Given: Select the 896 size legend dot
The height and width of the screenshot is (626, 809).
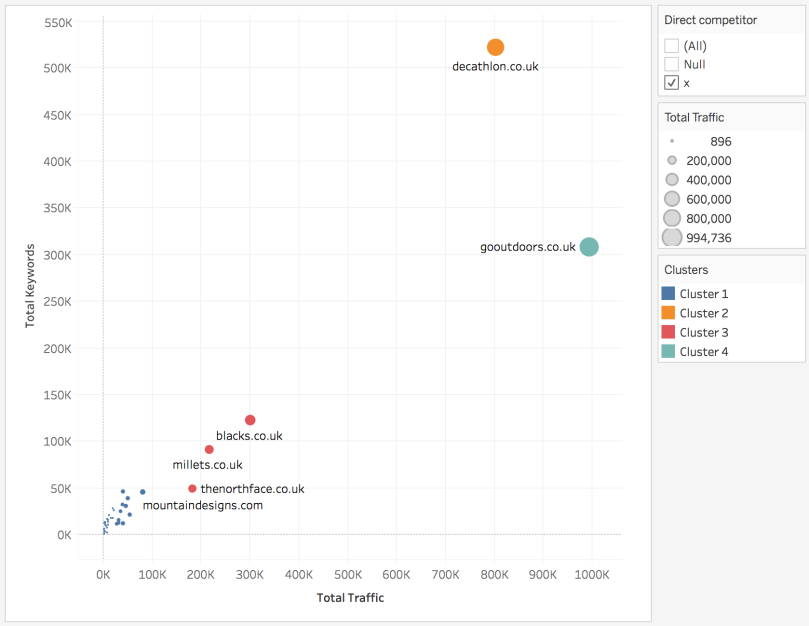Looking at the screenshot, I should 672,141.
